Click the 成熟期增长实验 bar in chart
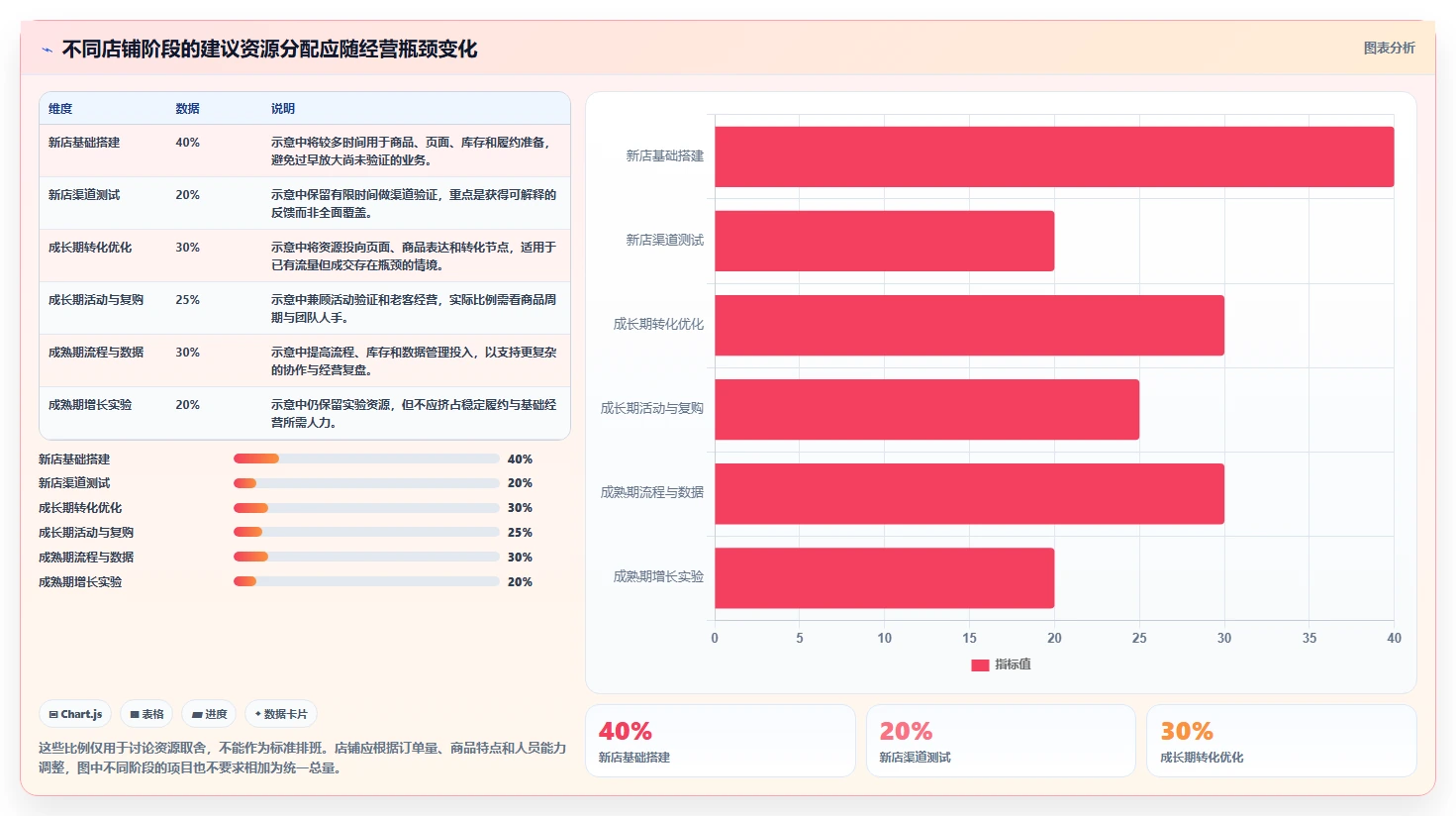The height and width of the screenshot is (816, 1456). pyautogui.click(x=885, y=577)
